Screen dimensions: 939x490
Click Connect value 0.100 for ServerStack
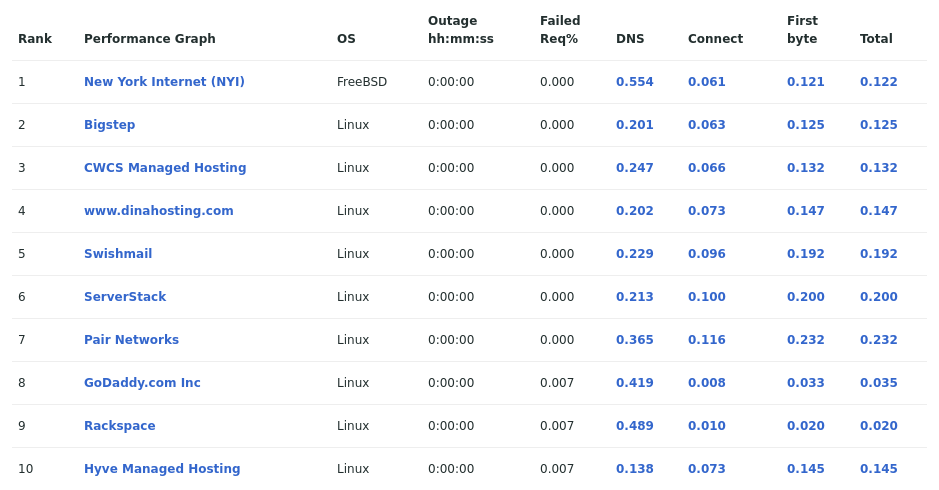coord(707,297)
